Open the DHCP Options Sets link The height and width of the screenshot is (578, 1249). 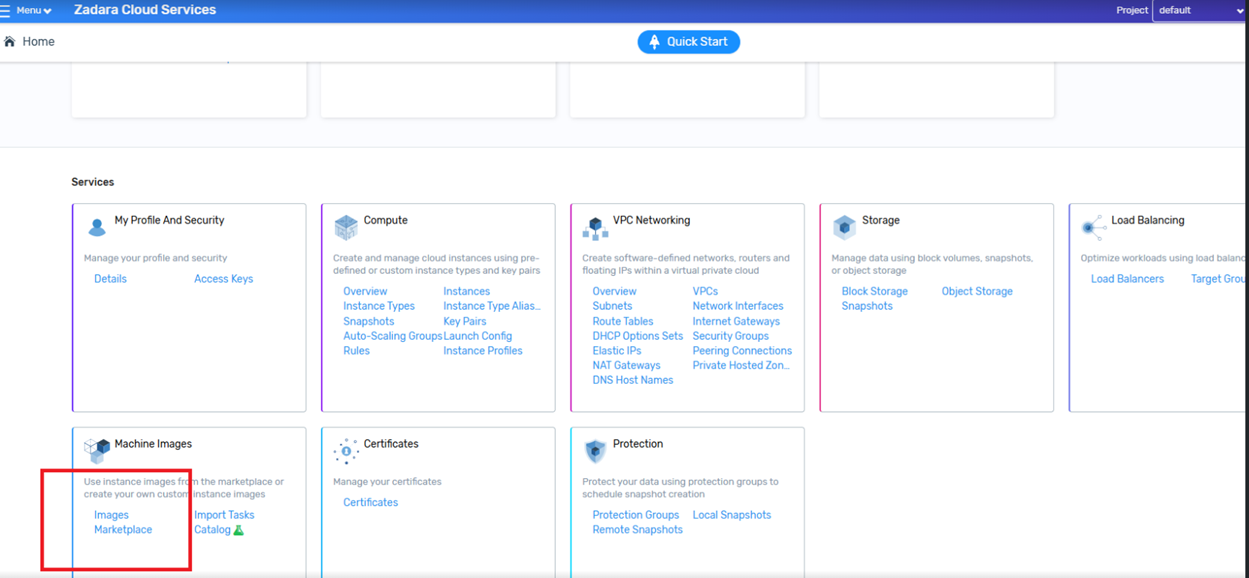[x=638, y=336]
